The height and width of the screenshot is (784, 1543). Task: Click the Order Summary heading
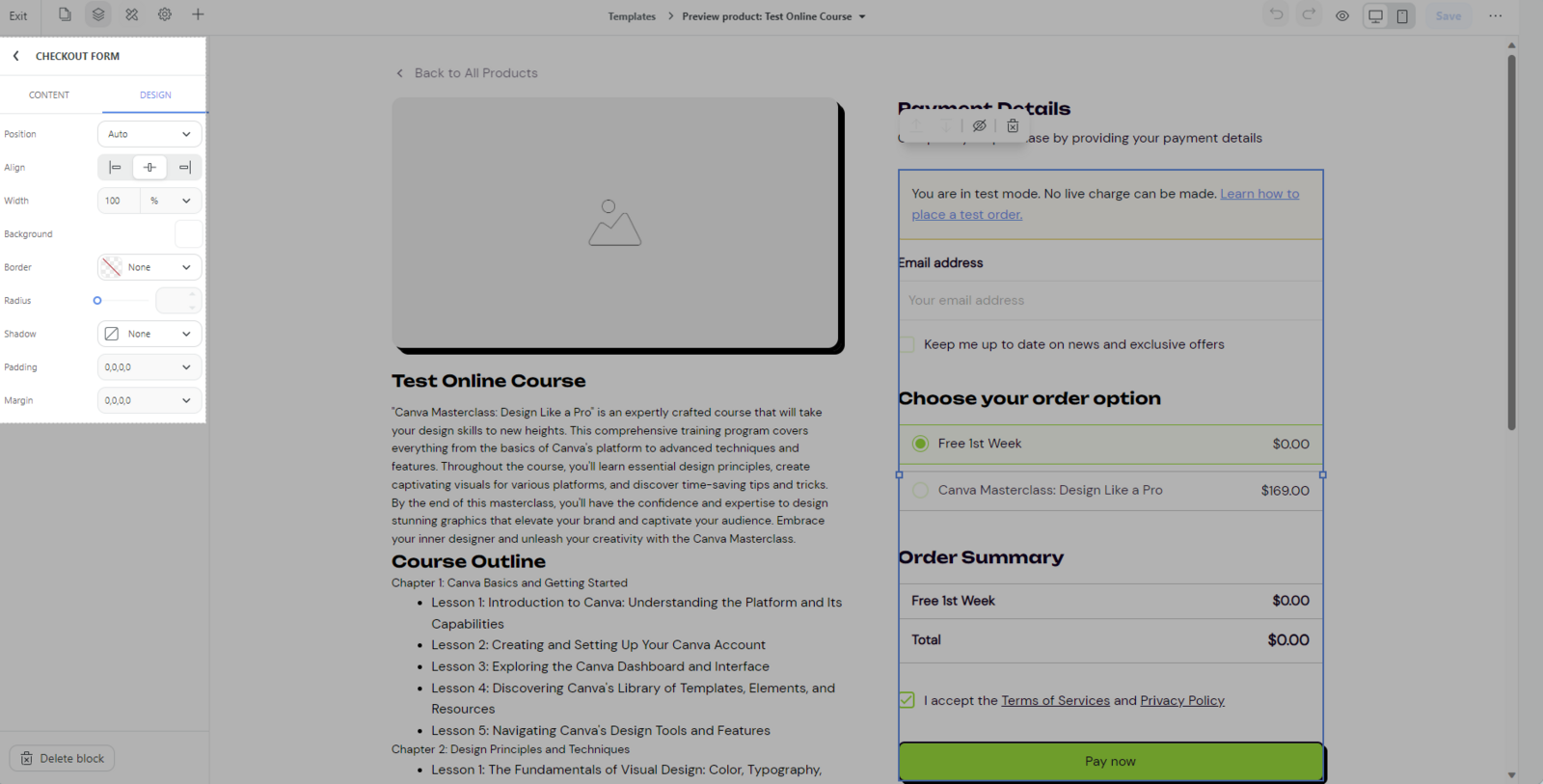tap(981, 557)
